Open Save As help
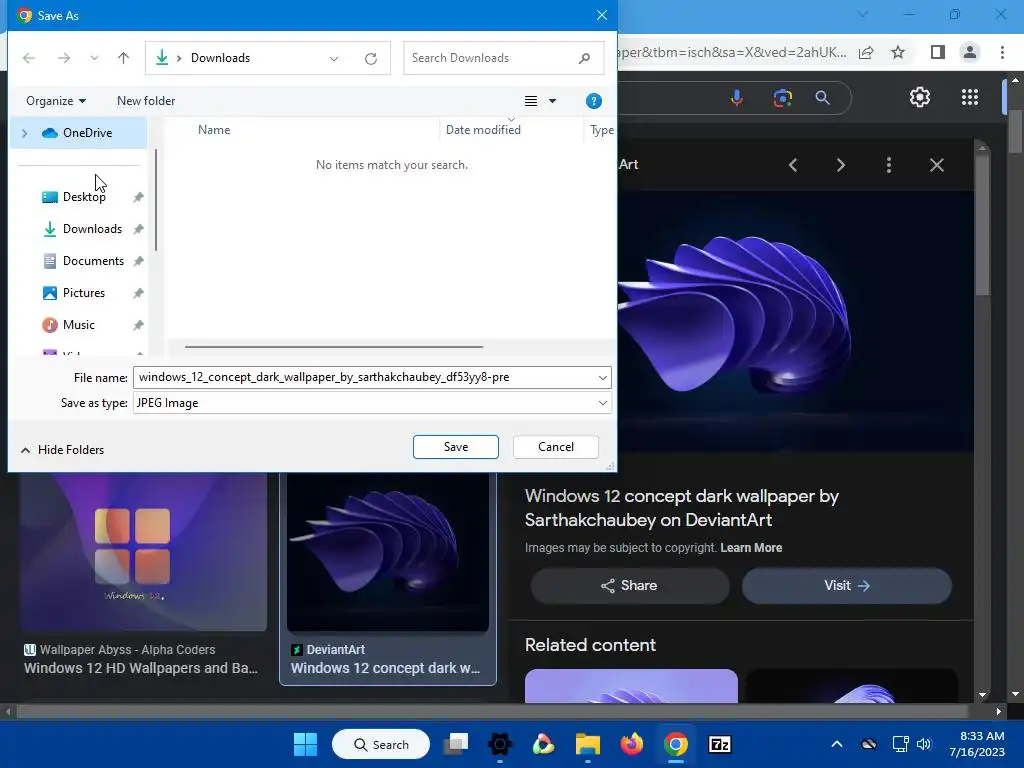The image size is (1024, 768). tap(594, 101)
